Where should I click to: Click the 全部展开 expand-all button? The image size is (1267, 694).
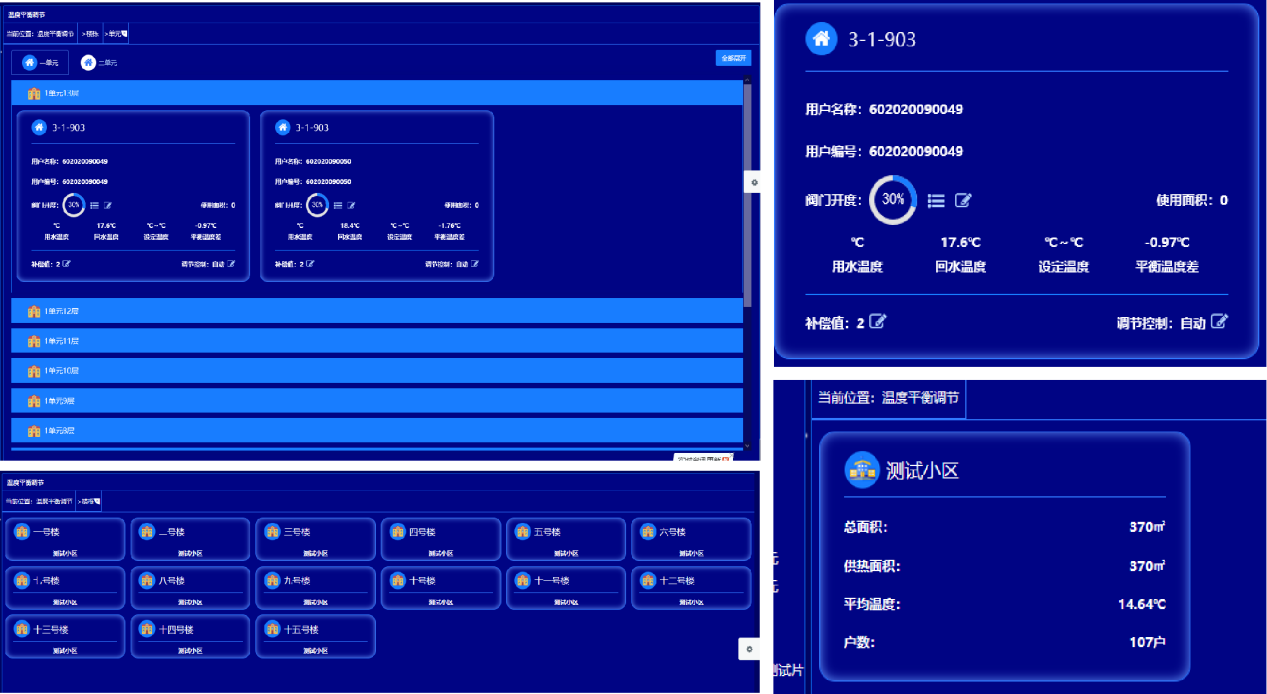point(732,58)
